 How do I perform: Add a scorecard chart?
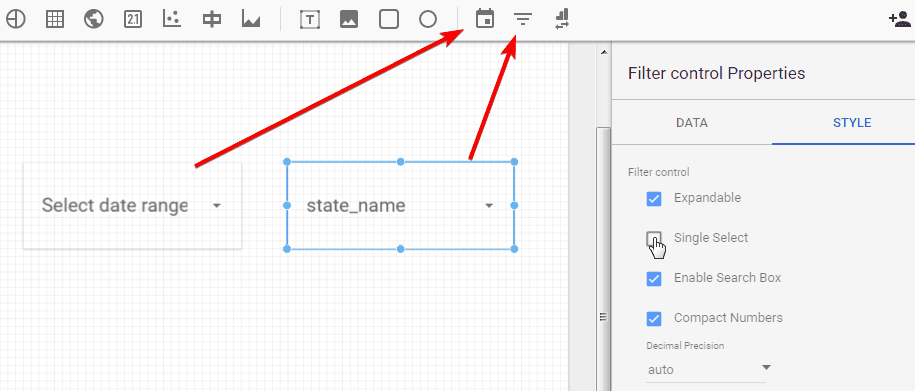[x=132, y=19]
